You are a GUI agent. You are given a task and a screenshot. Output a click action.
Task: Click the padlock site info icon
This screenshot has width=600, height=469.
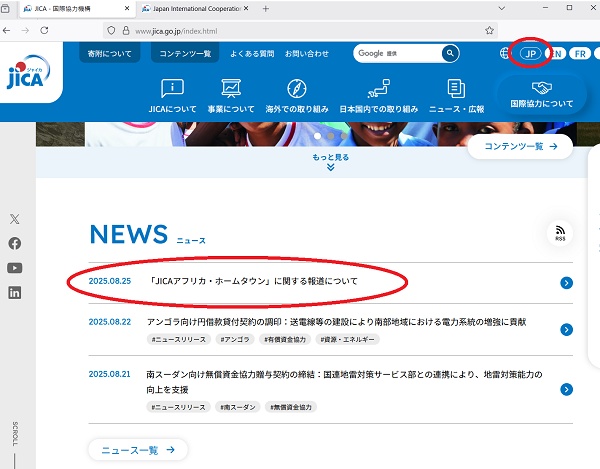126,31
